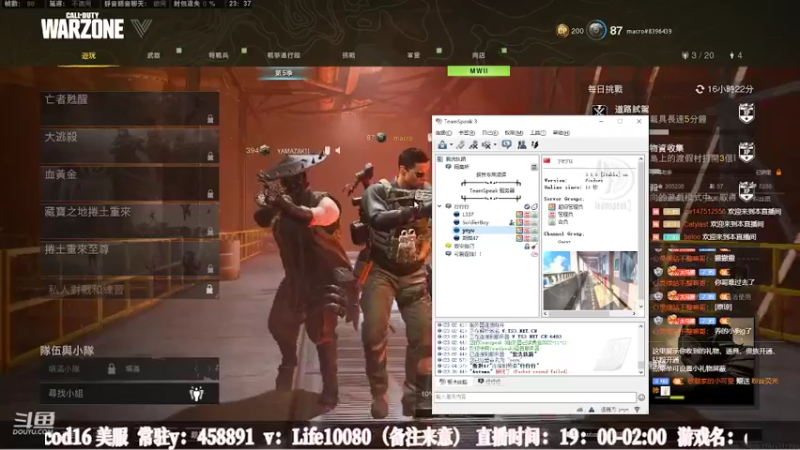Open the TeamSpeak menu ending in (B)
Viewport: 800px width, 450px height.
(x=466, y=133)
